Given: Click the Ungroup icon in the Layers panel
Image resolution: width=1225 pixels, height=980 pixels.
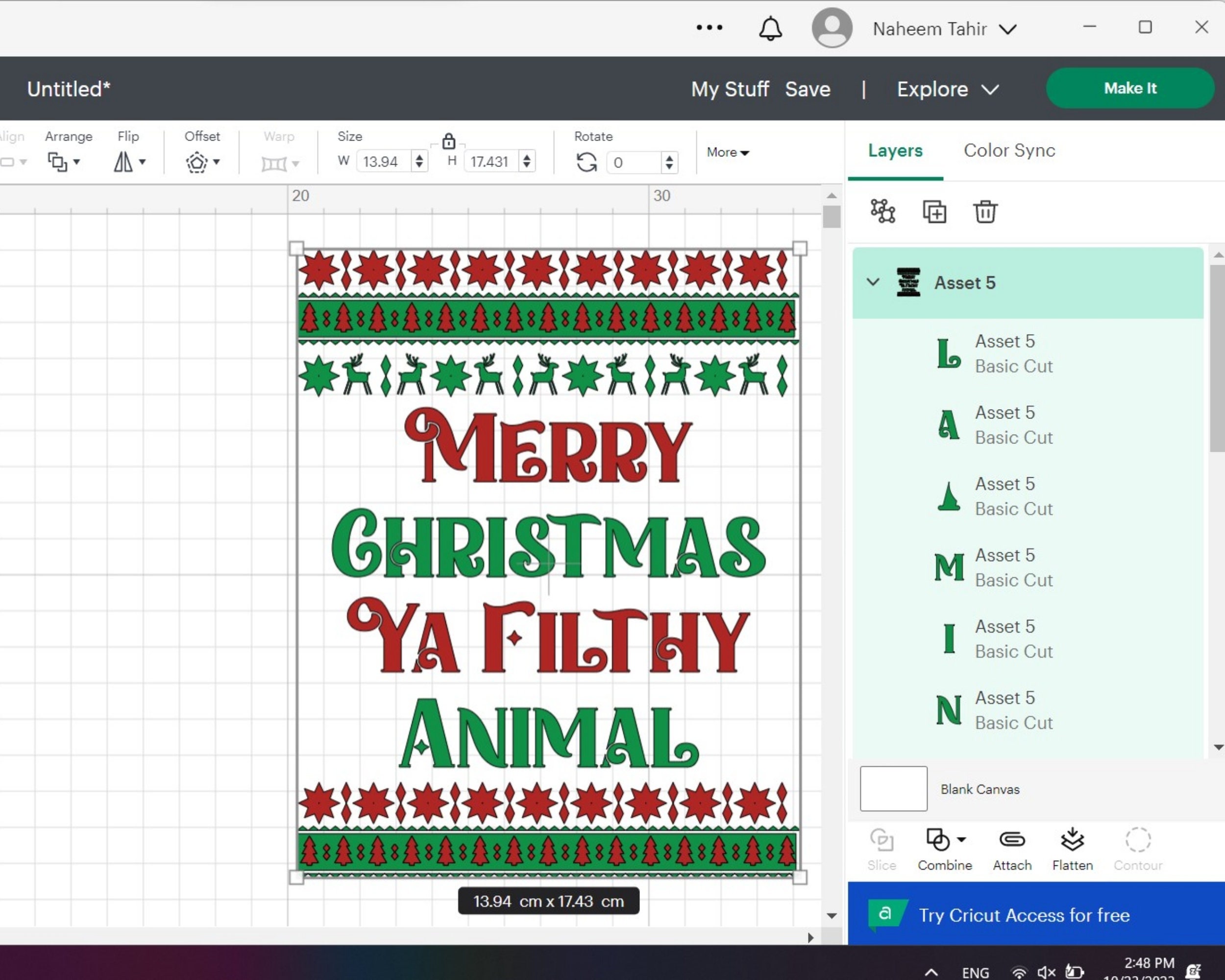Looking at the screenshot, I should tap(882, 212).
